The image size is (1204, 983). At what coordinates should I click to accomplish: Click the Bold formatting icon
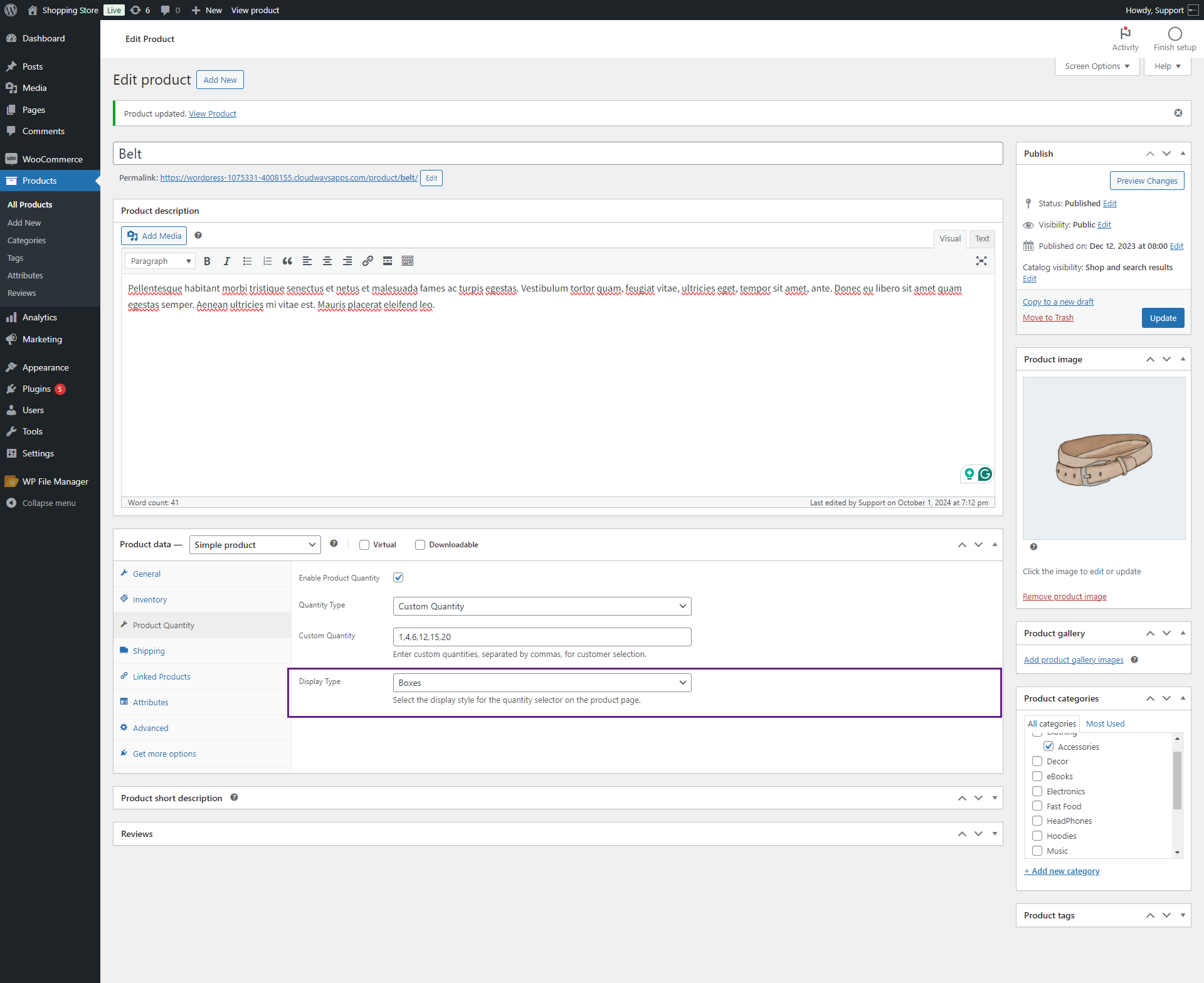[207, 261]
